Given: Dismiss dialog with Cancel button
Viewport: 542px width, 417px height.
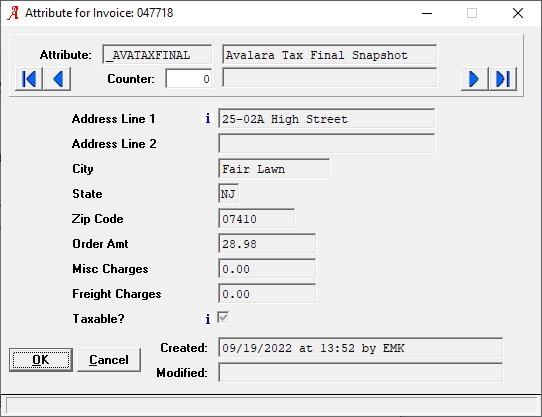Looking at the screenshot, I should (109, 360).
